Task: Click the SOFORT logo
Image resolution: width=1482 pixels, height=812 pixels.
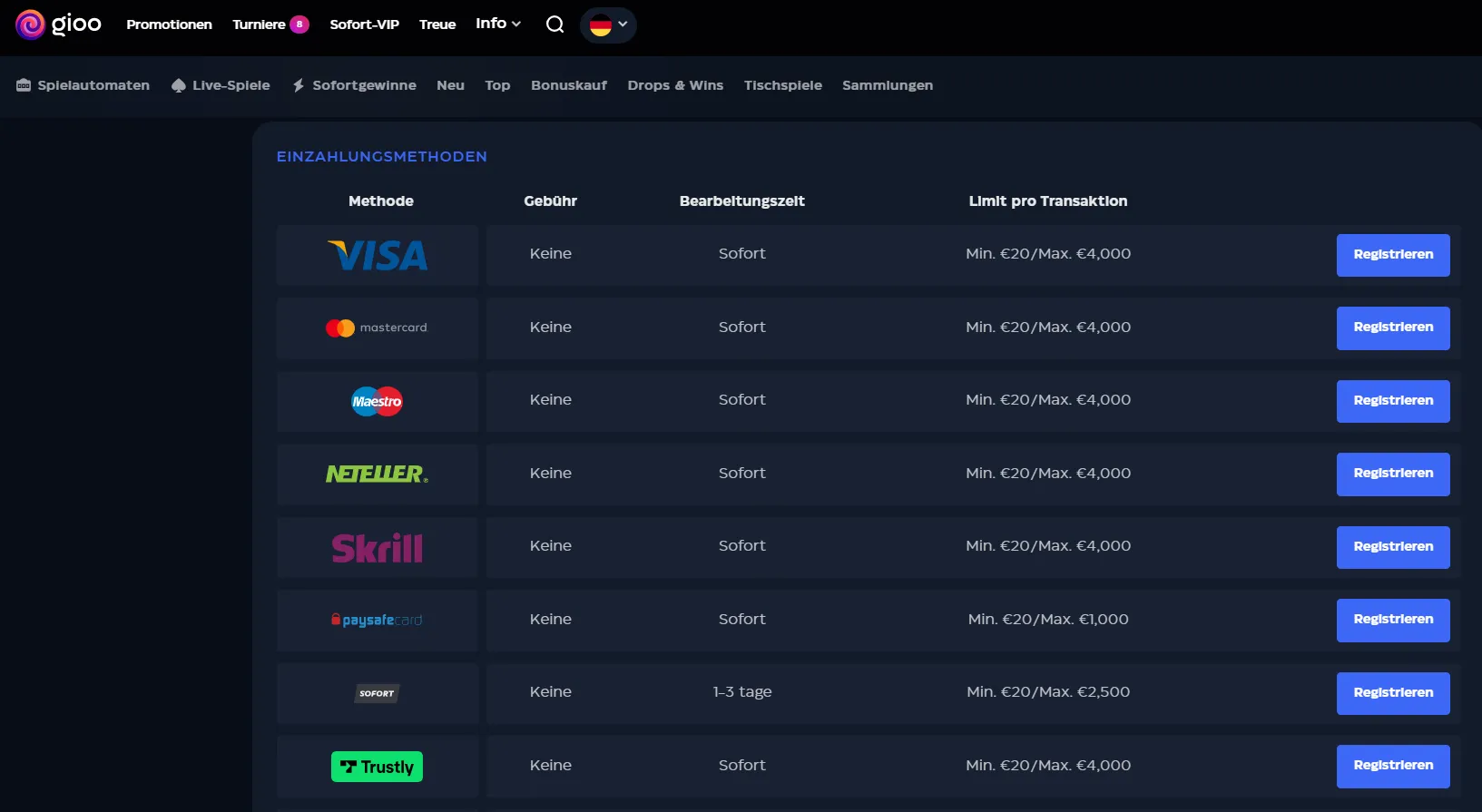Action: 377,693
